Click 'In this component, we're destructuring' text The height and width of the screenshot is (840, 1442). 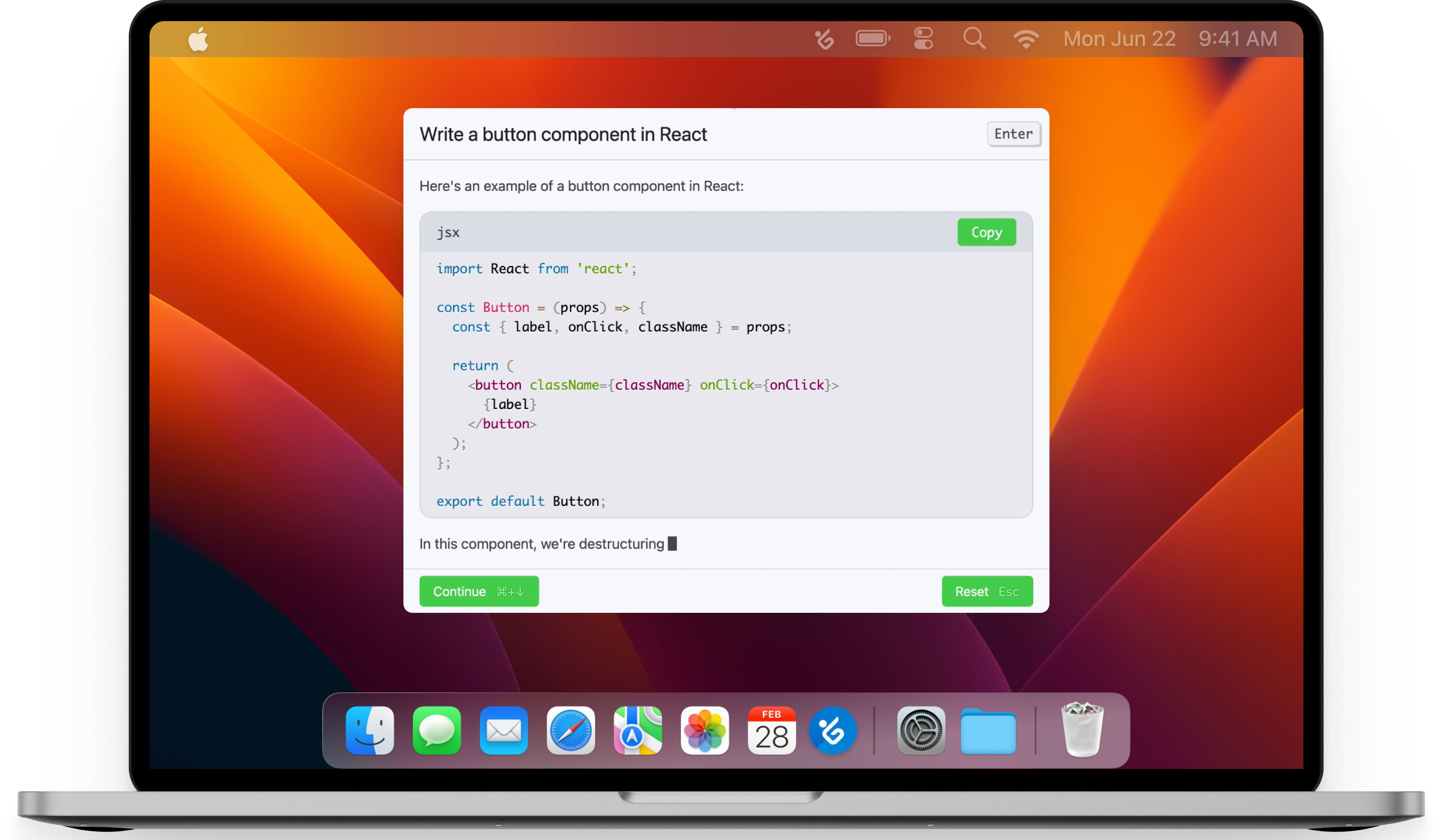pos(541,544)
